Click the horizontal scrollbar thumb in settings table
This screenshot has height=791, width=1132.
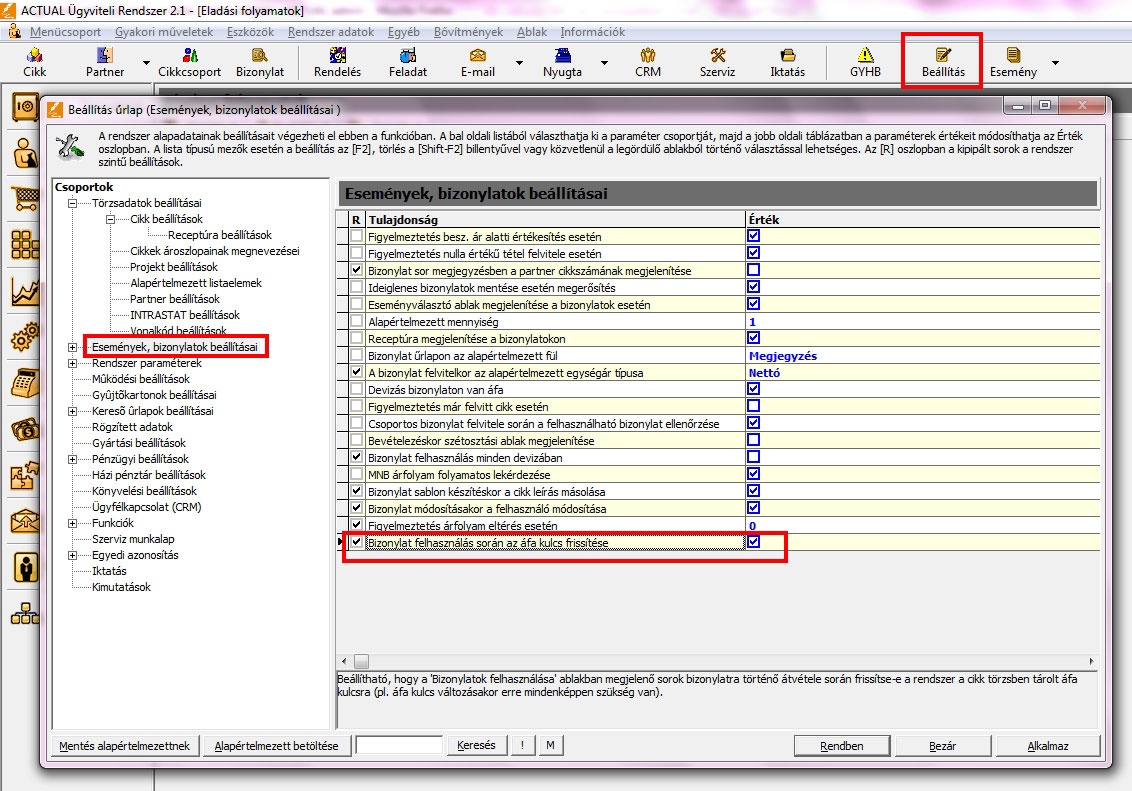(x=361, y=661)
